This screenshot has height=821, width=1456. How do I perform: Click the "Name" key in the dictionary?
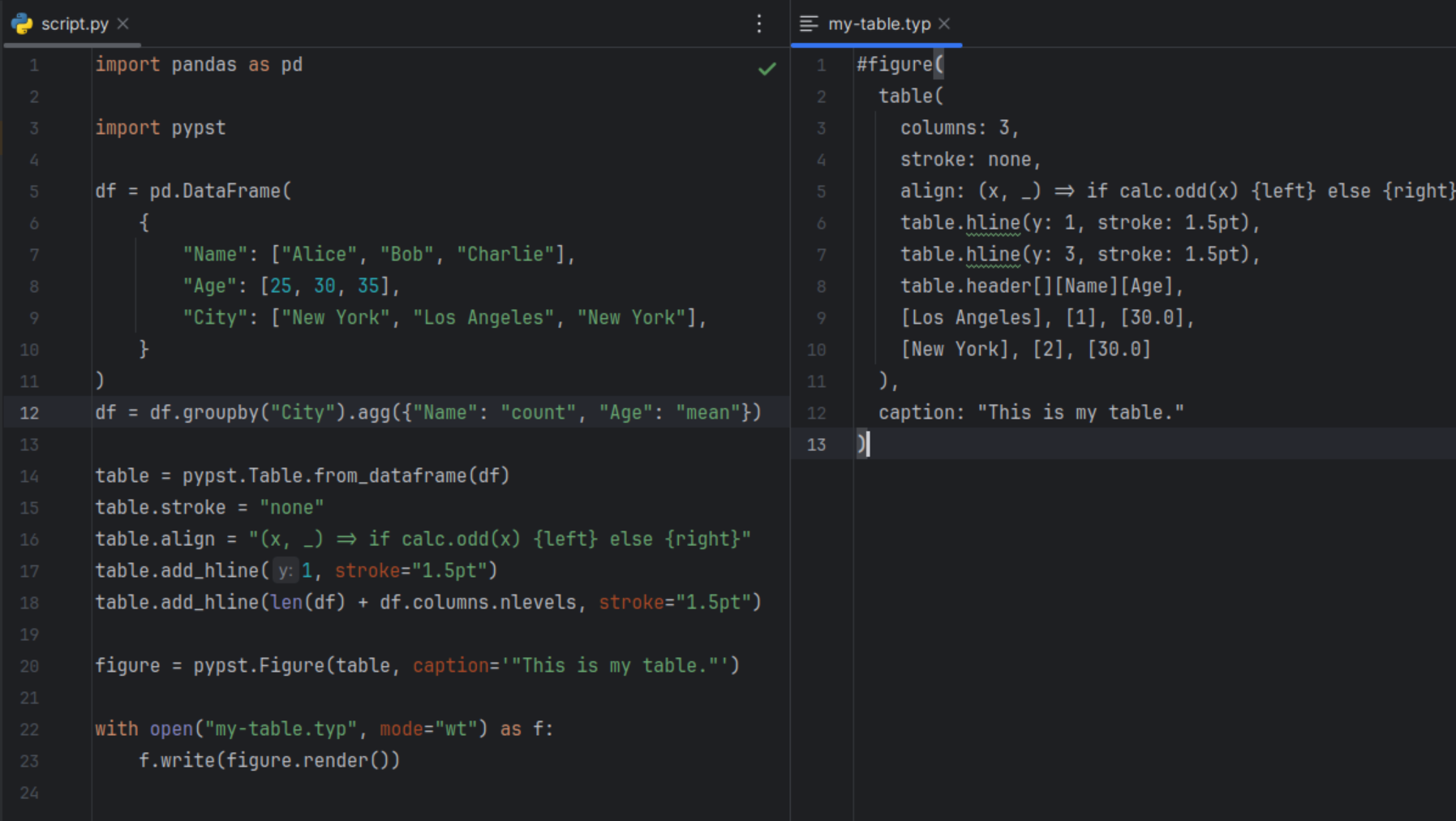pyautogui.click(x=215, y=254)
